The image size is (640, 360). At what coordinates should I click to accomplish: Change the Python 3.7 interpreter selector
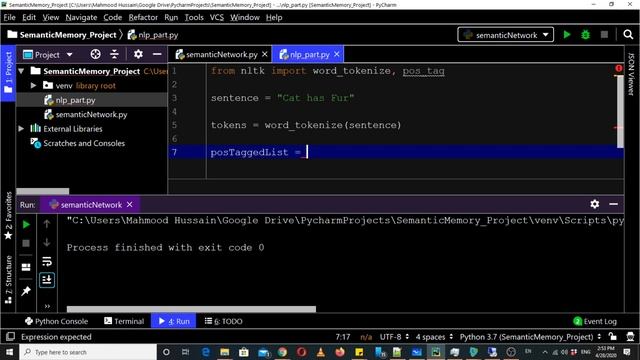click(531, 337)
